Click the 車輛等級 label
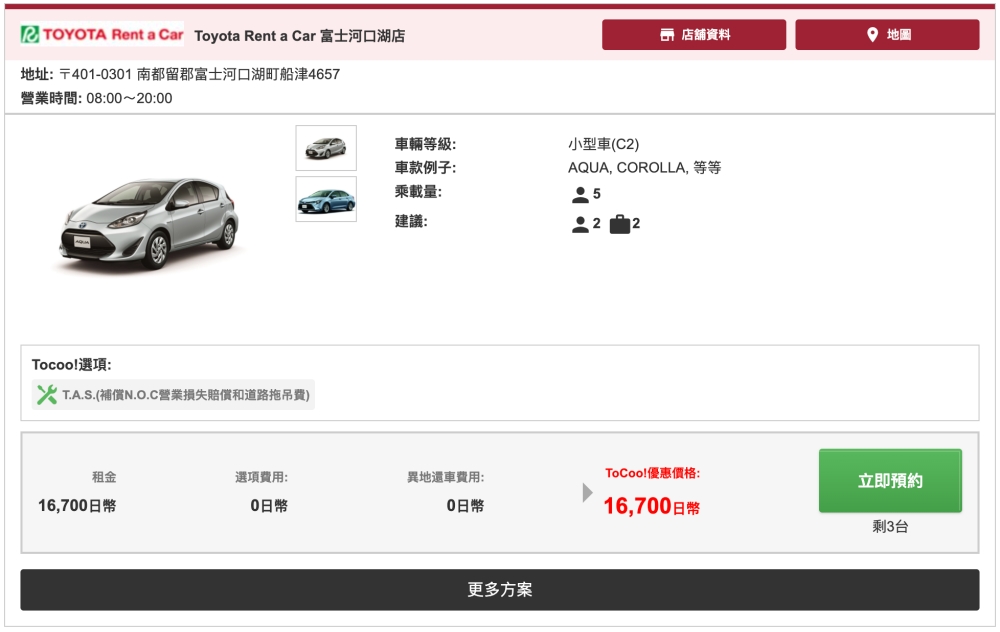 tap(425, 144)
